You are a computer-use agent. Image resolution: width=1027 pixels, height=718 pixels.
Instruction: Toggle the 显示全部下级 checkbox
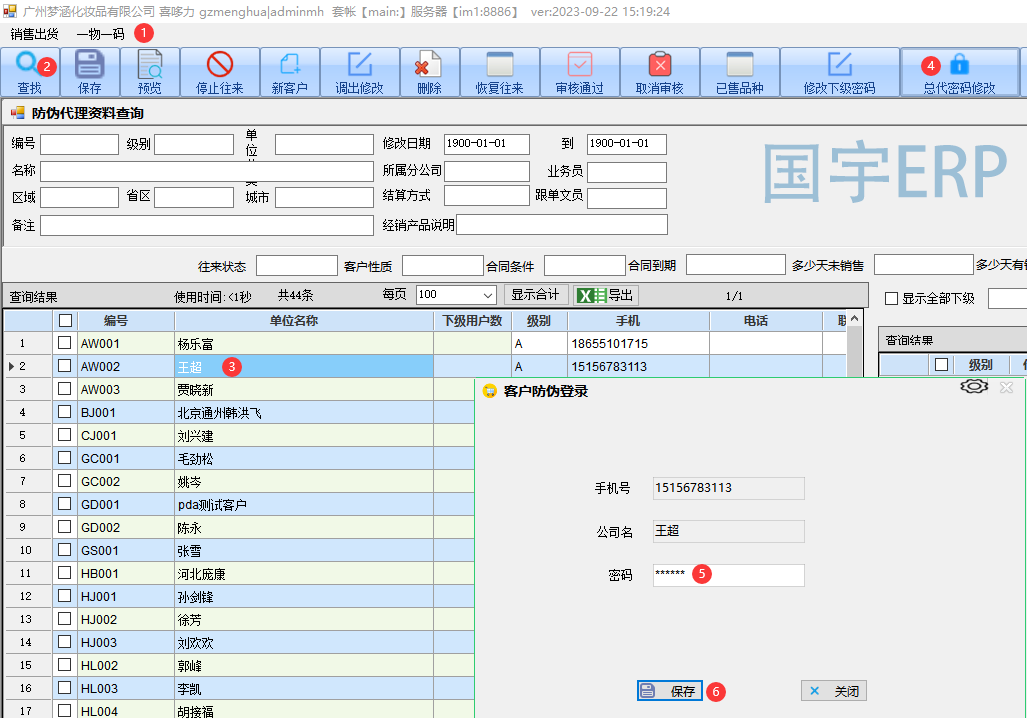click(x=892, y=298)
